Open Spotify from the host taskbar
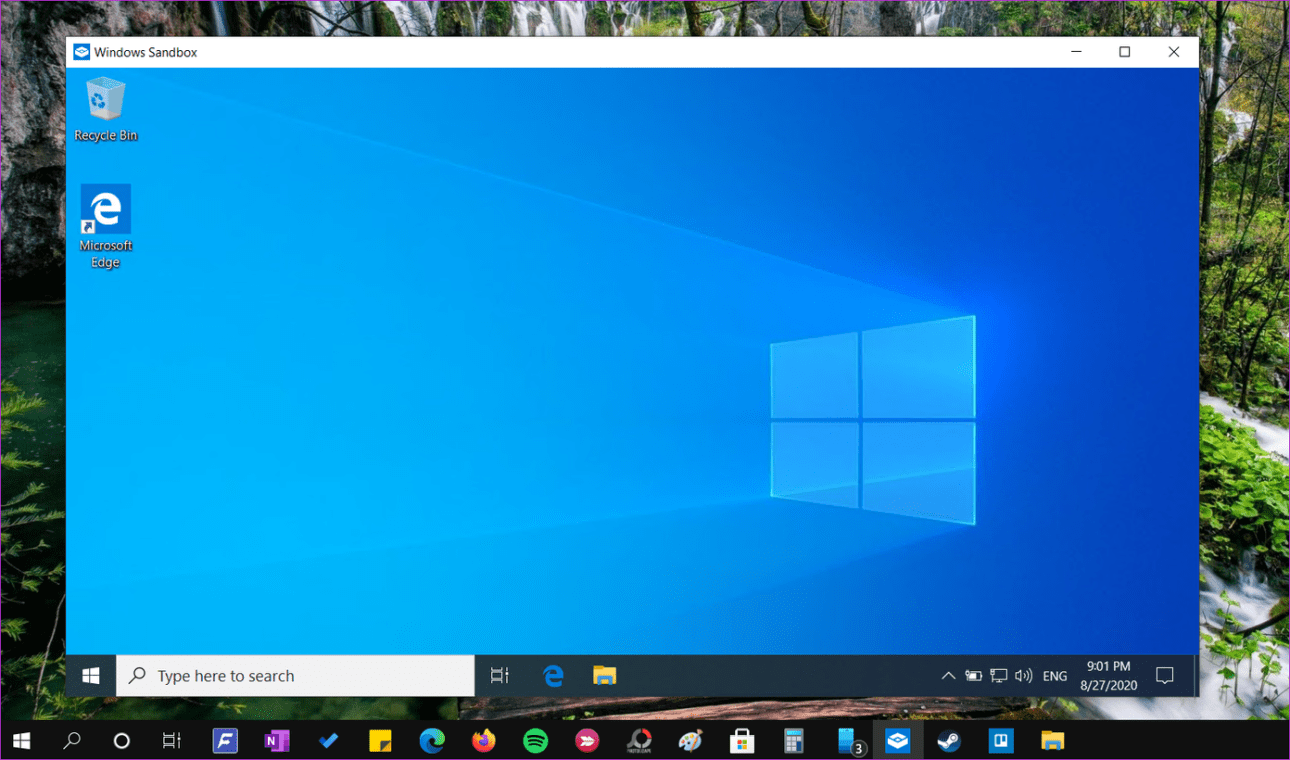This screenshot has width=1290, height=760. (536, 741)
